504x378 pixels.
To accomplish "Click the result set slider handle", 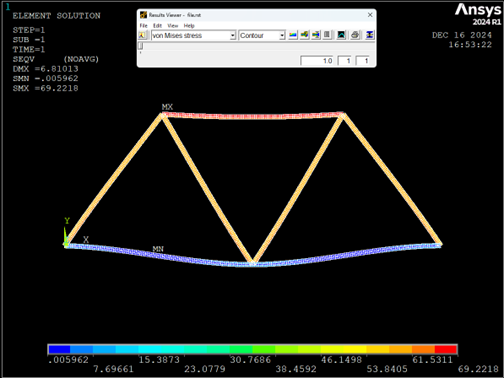I will point(141,46).
